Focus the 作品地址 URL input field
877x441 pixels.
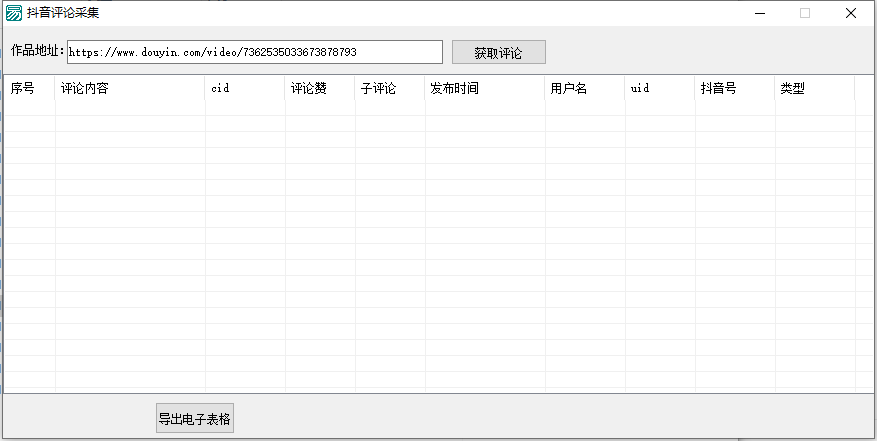255,52
